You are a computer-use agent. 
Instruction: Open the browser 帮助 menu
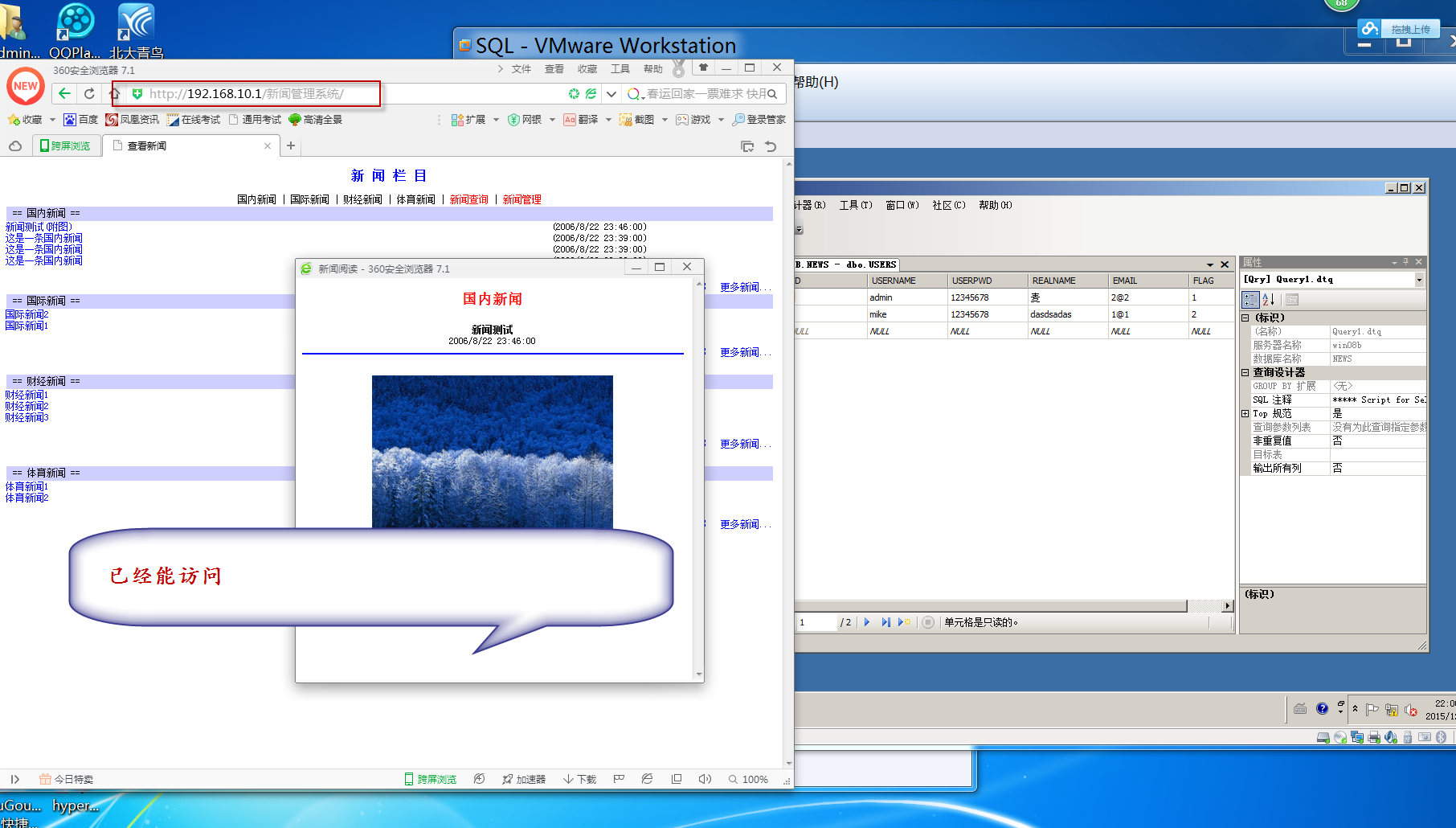click(653, 69)
